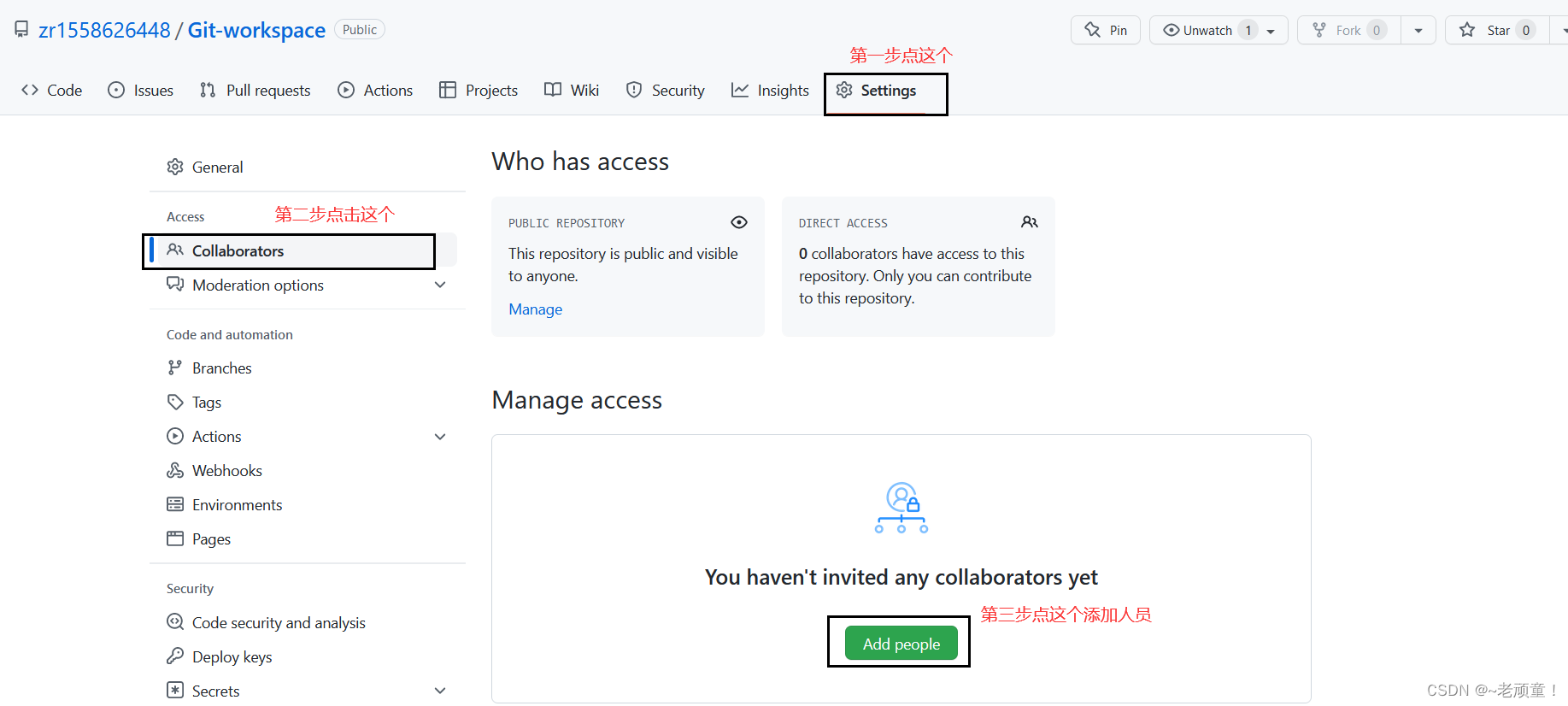The width and height of the screenshot is (1568, 706).
Task: Click the Wiki book icon
Action: pyautogui.click(x=553, y=90)
